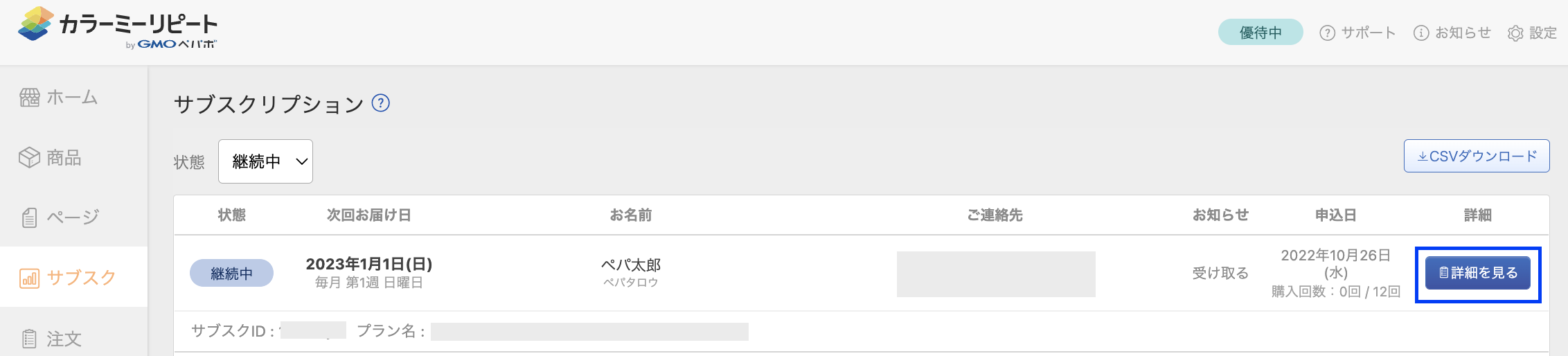Click the サポート question mark icon
This screenshot has width=1568, height=356.
pyautogui.click(x=1327, y=33)
